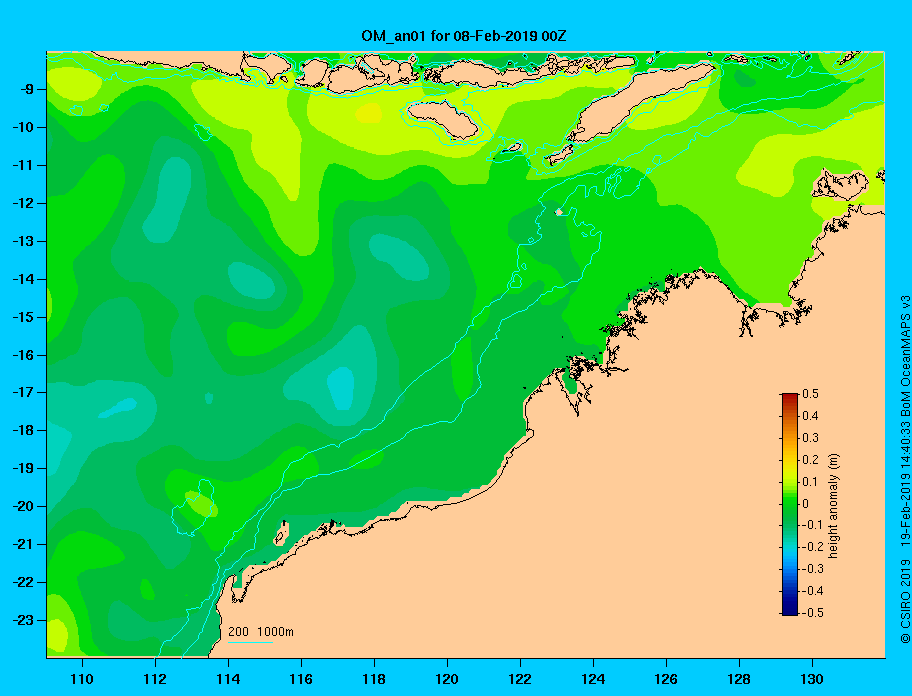The image size is (912, 696).
Task: Click the 'height anomaly (m)' label
Action: click(x=833, y=505)
